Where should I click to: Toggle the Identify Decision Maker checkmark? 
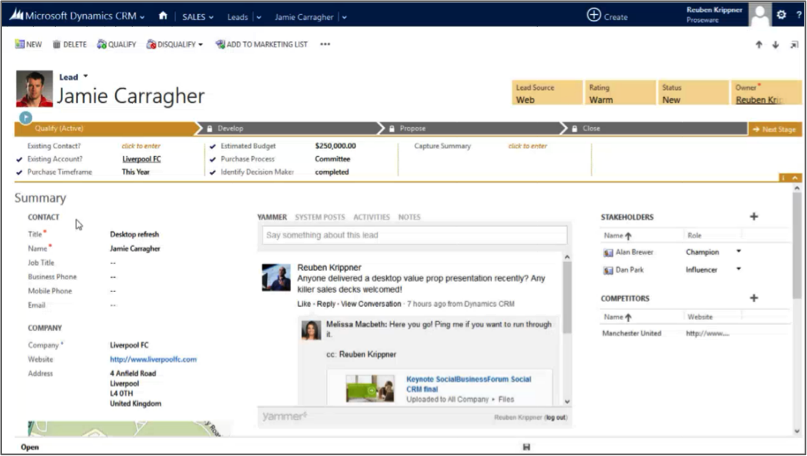point(213,172)
